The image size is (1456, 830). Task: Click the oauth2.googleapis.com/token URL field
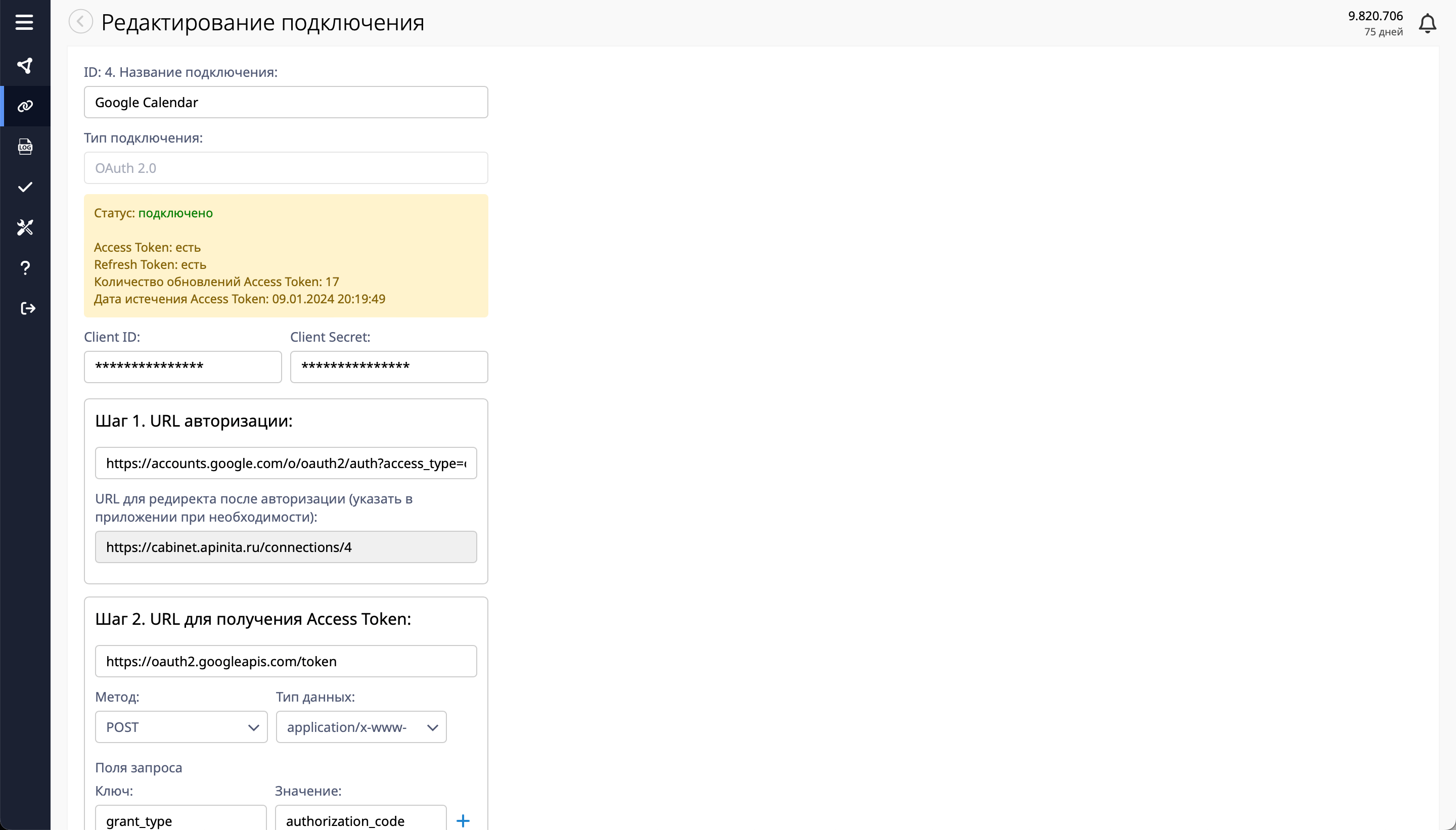286,661
